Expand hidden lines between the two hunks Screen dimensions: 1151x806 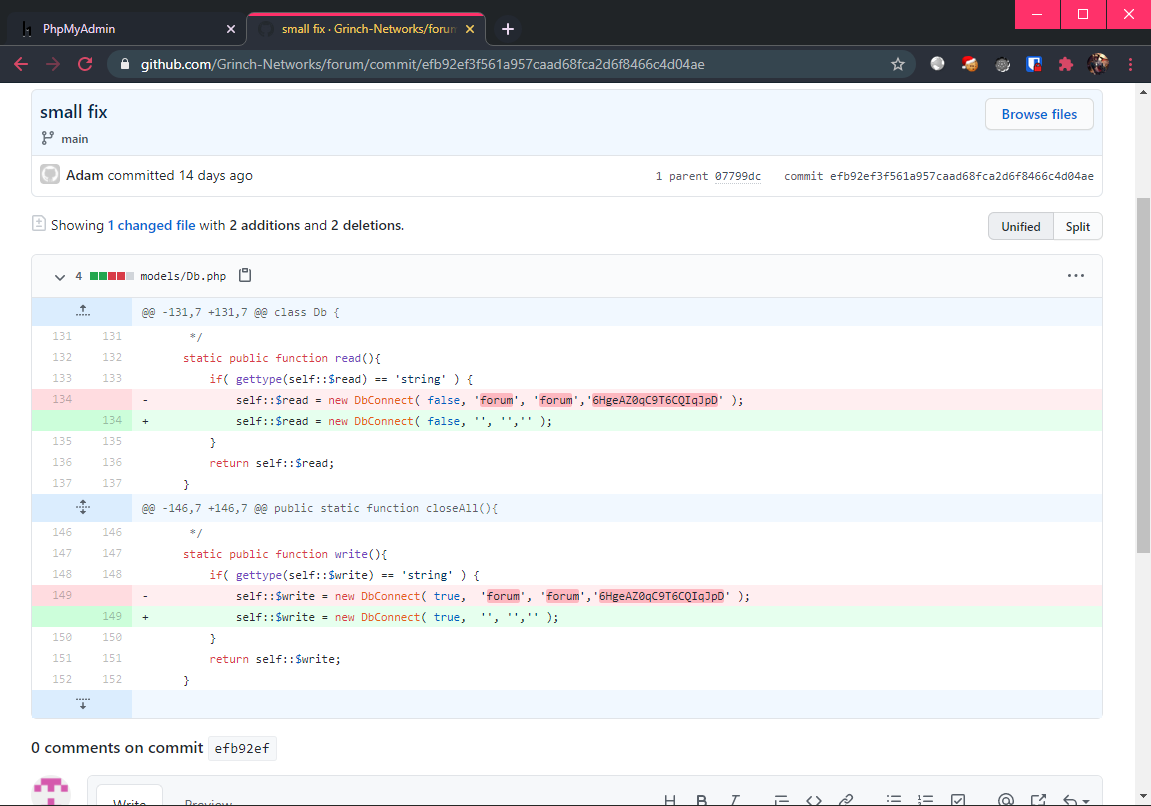(x=83, y=507)
